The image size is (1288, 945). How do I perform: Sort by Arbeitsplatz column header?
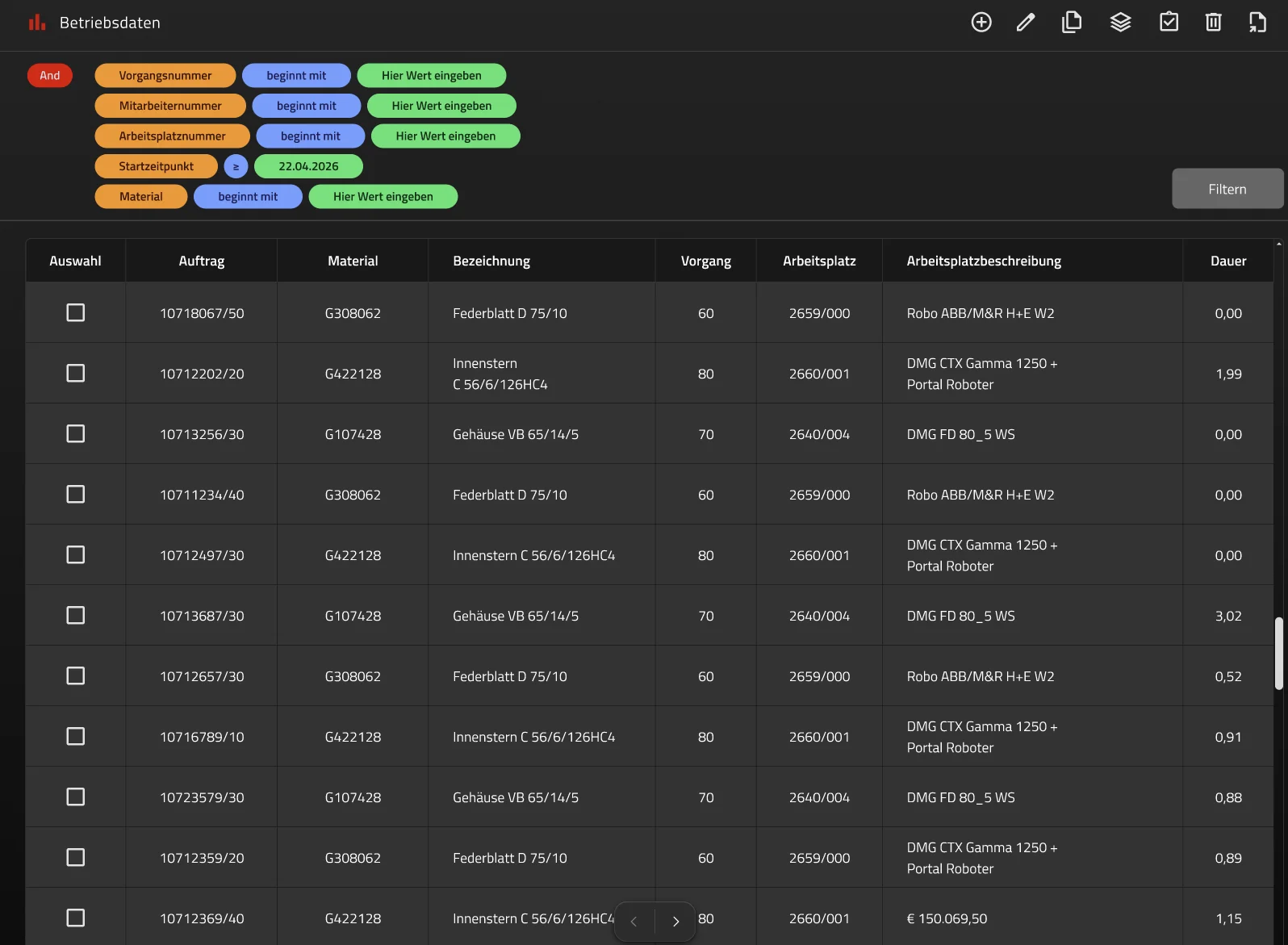pos(819,261)
